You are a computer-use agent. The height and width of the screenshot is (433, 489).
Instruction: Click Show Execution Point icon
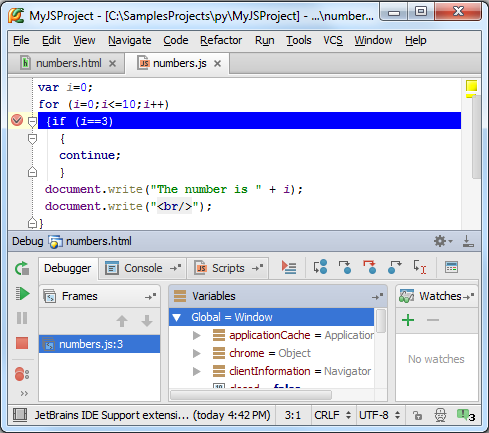click(289, 267)
